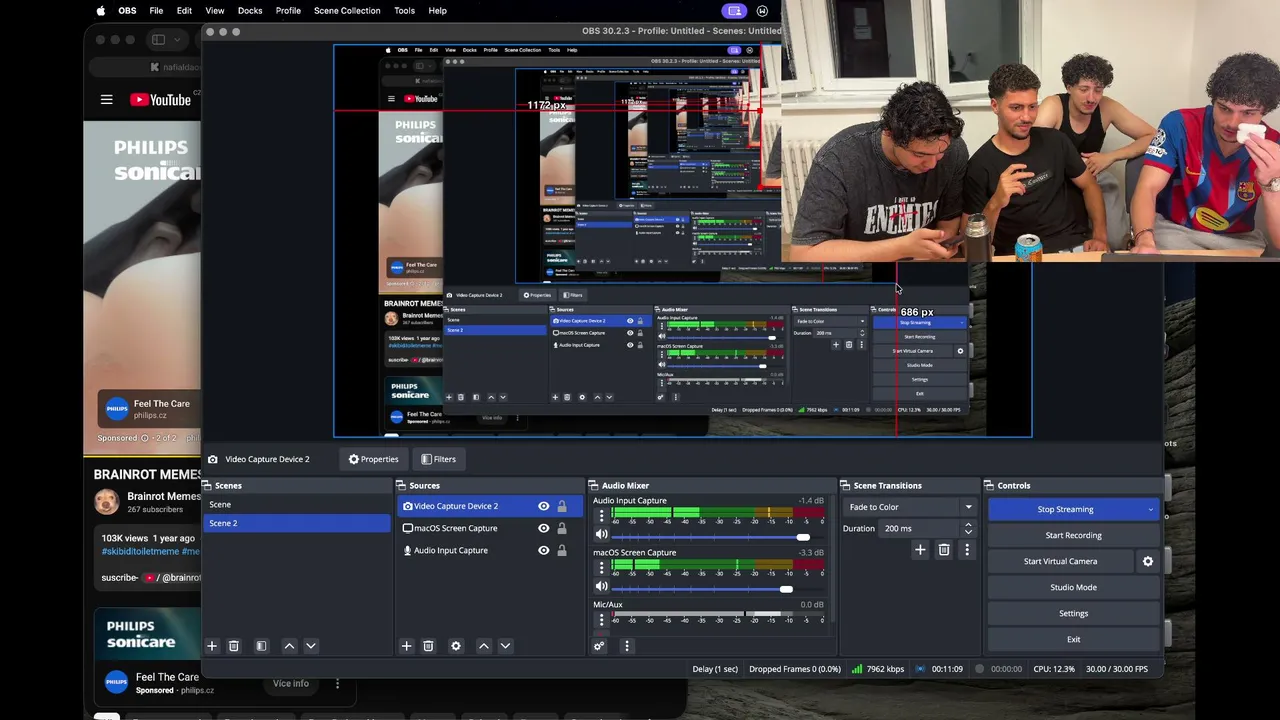This screenshot has width=1280, height=720.
Task: Lock the macOS Screen Capture source
Action: pyautogui.click(x=562, y=528)
